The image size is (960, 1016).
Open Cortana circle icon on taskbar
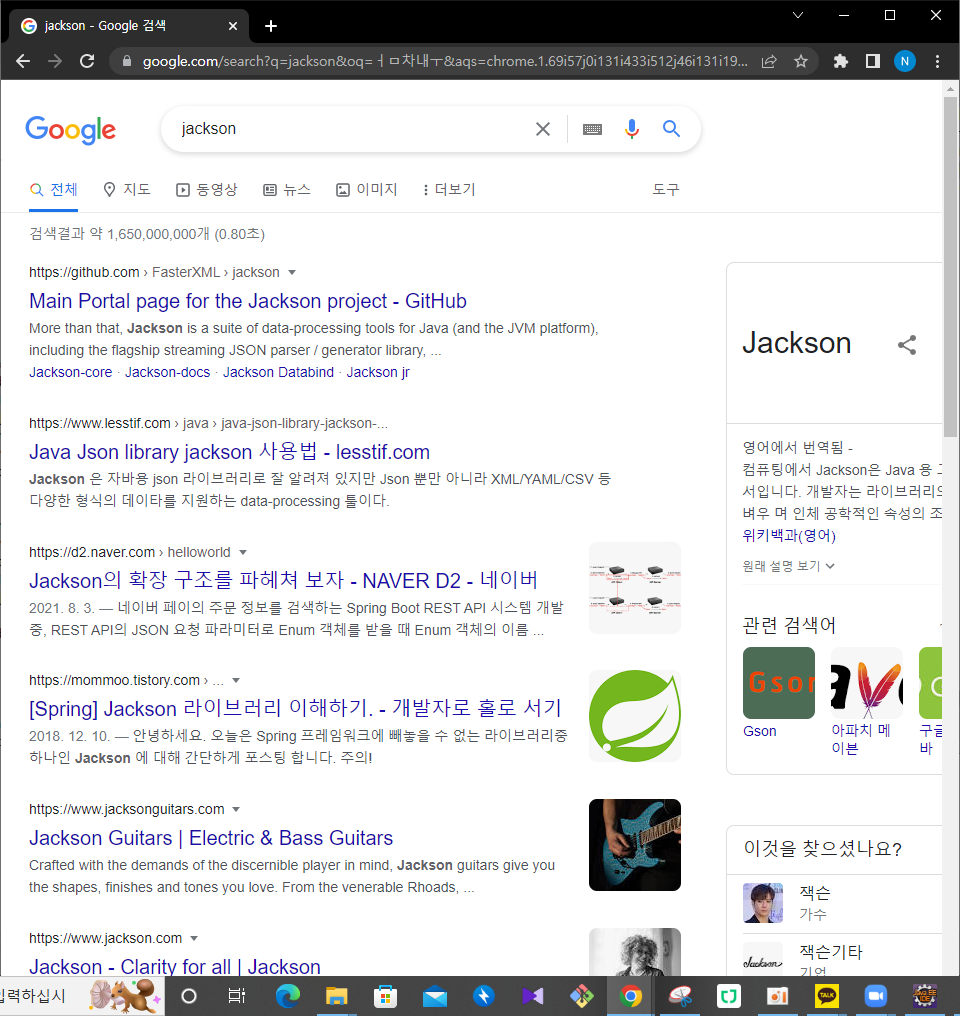click(x=189, y=996)
